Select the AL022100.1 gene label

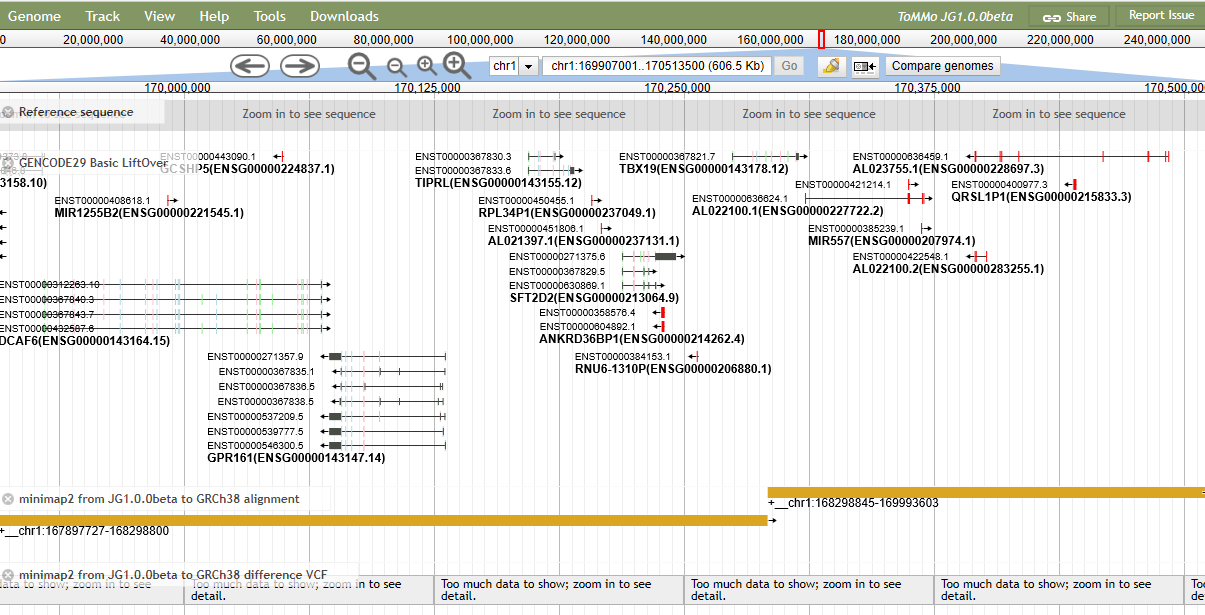coord(787,211)
